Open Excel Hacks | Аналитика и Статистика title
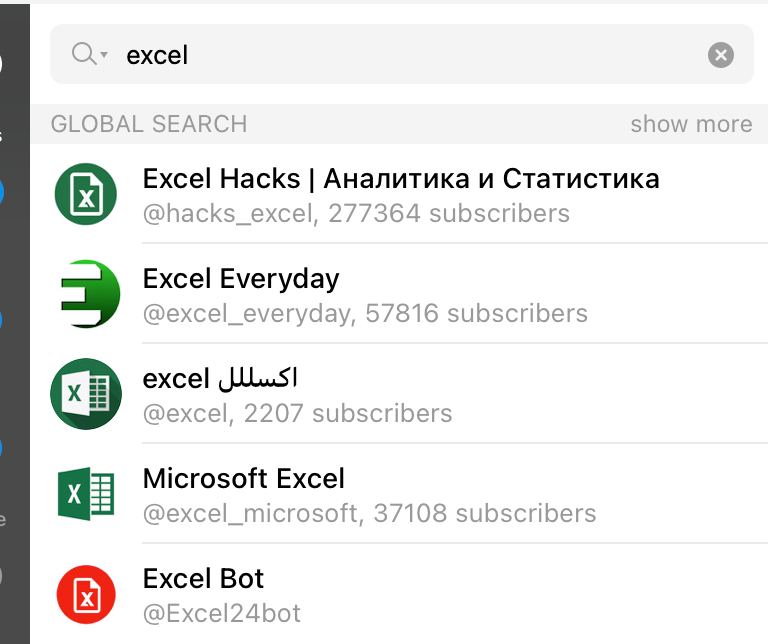 [401, 179]
